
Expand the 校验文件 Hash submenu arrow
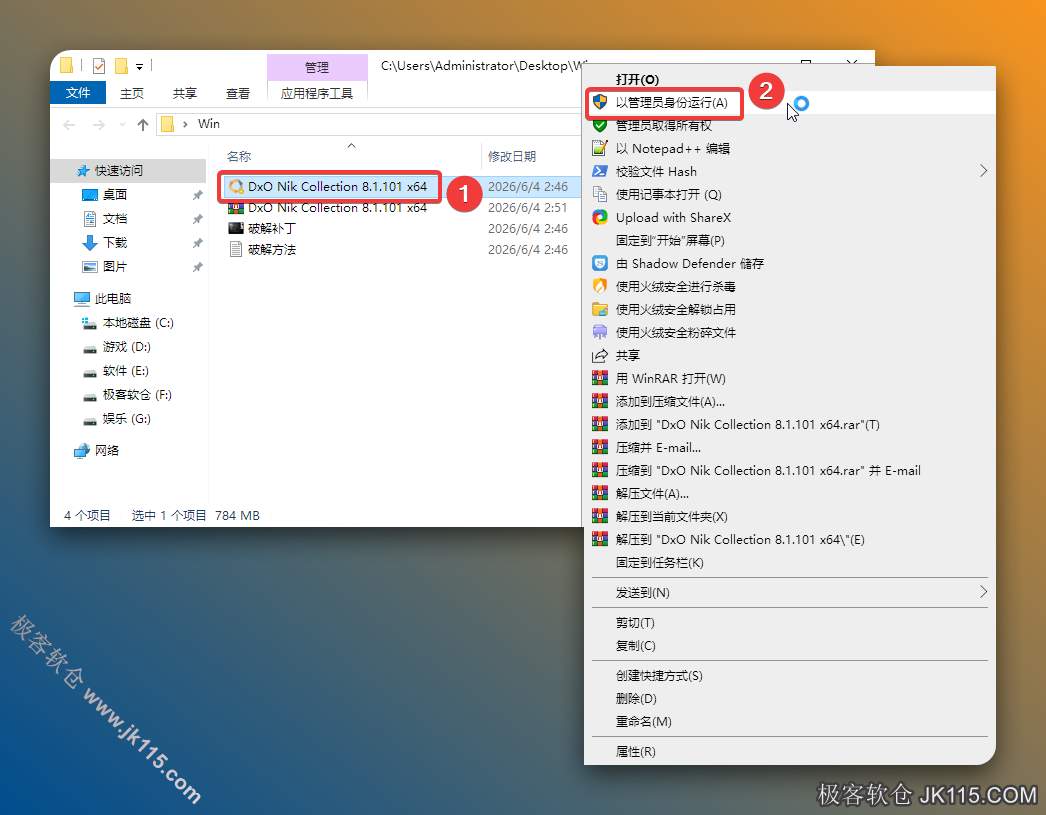click(x=983, y=171)
